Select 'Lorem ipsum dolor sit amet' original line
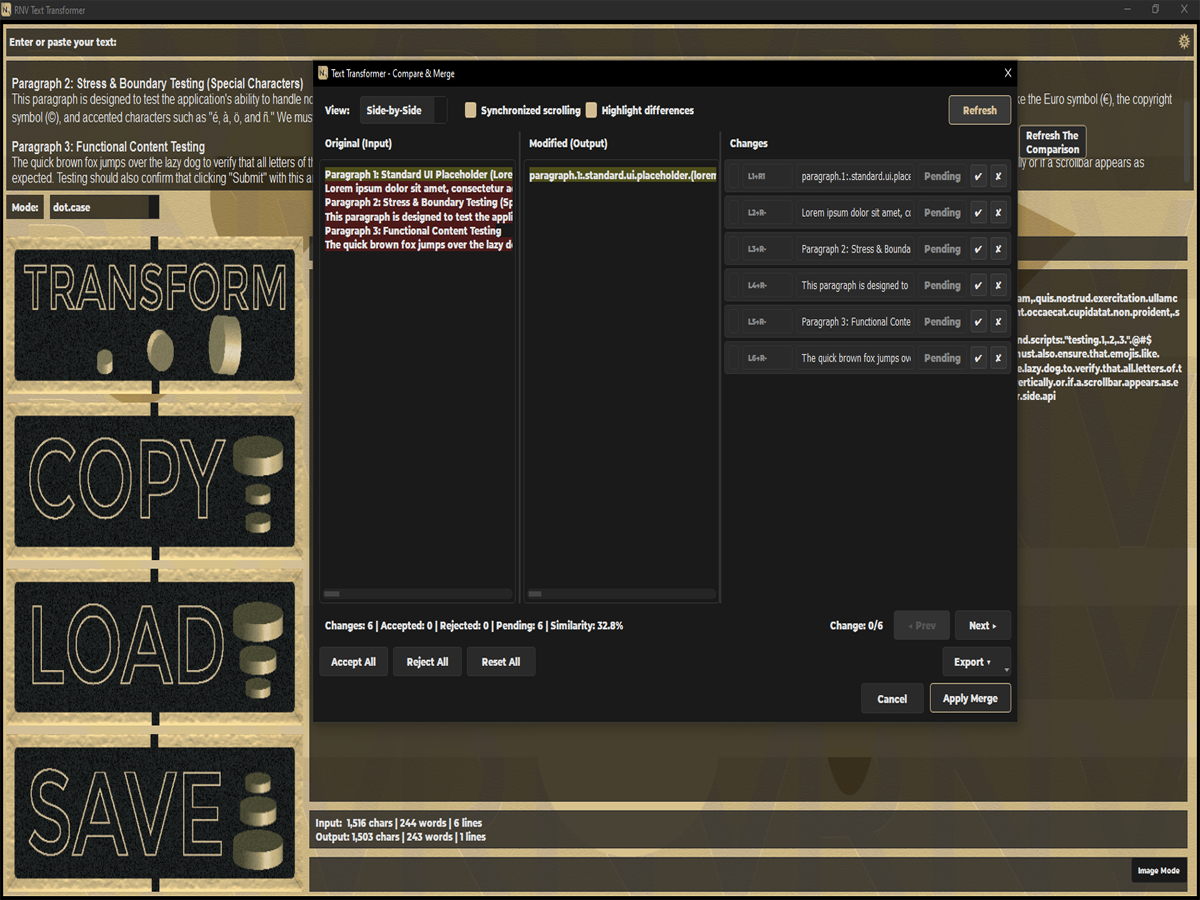Viewport: 1200px width, 900px height. (x=419, y=188)
